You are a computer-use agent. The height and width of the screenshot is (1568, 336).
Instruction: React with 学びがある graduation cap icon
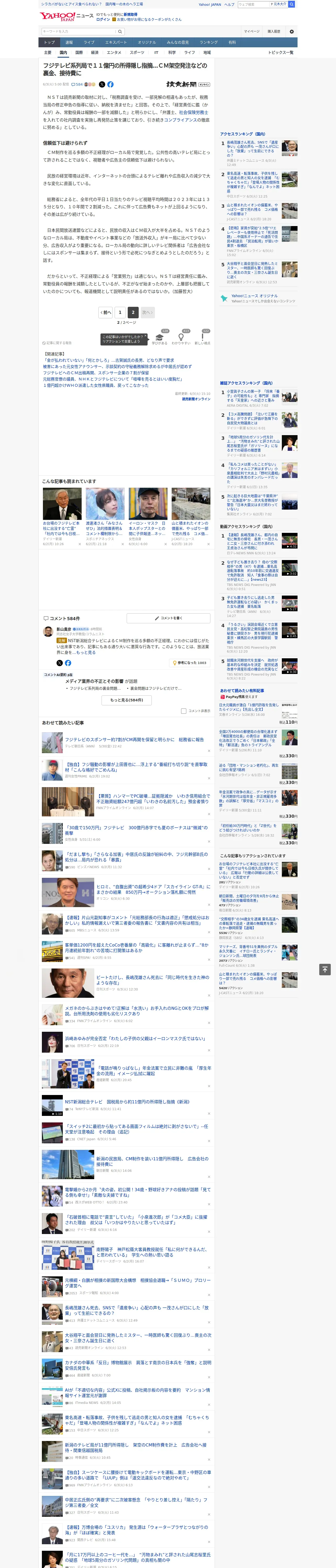(x=160, y=337)
